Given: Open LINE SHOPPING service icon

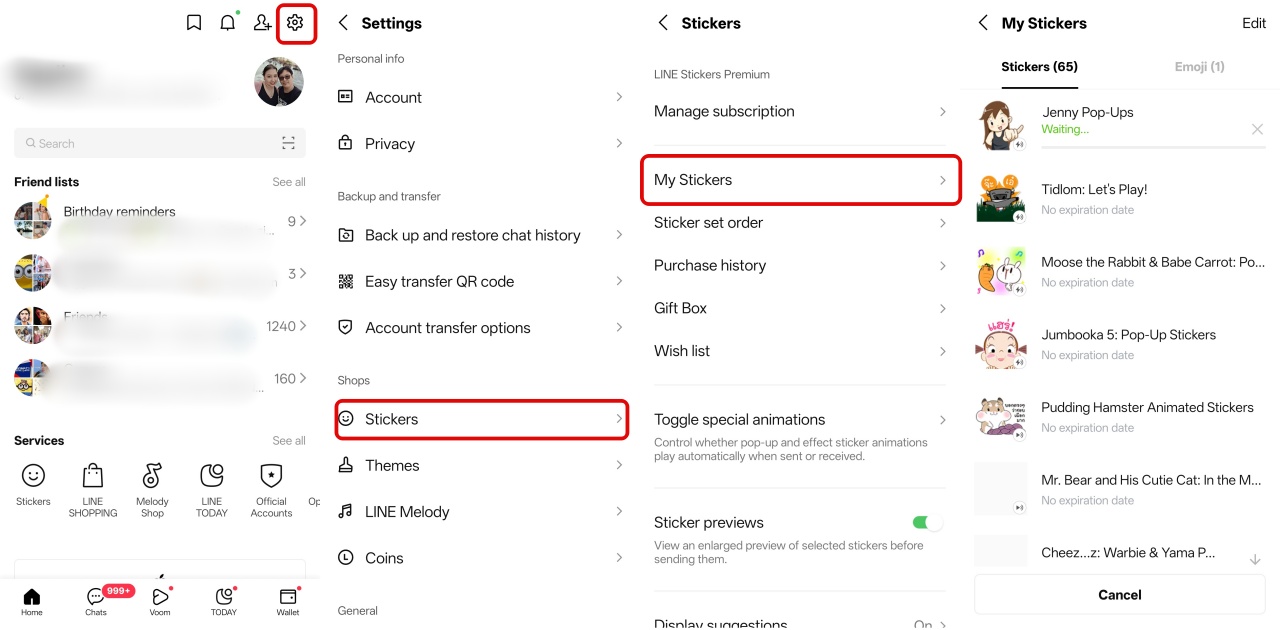Looking at the screenshot, I should [92, 490].
